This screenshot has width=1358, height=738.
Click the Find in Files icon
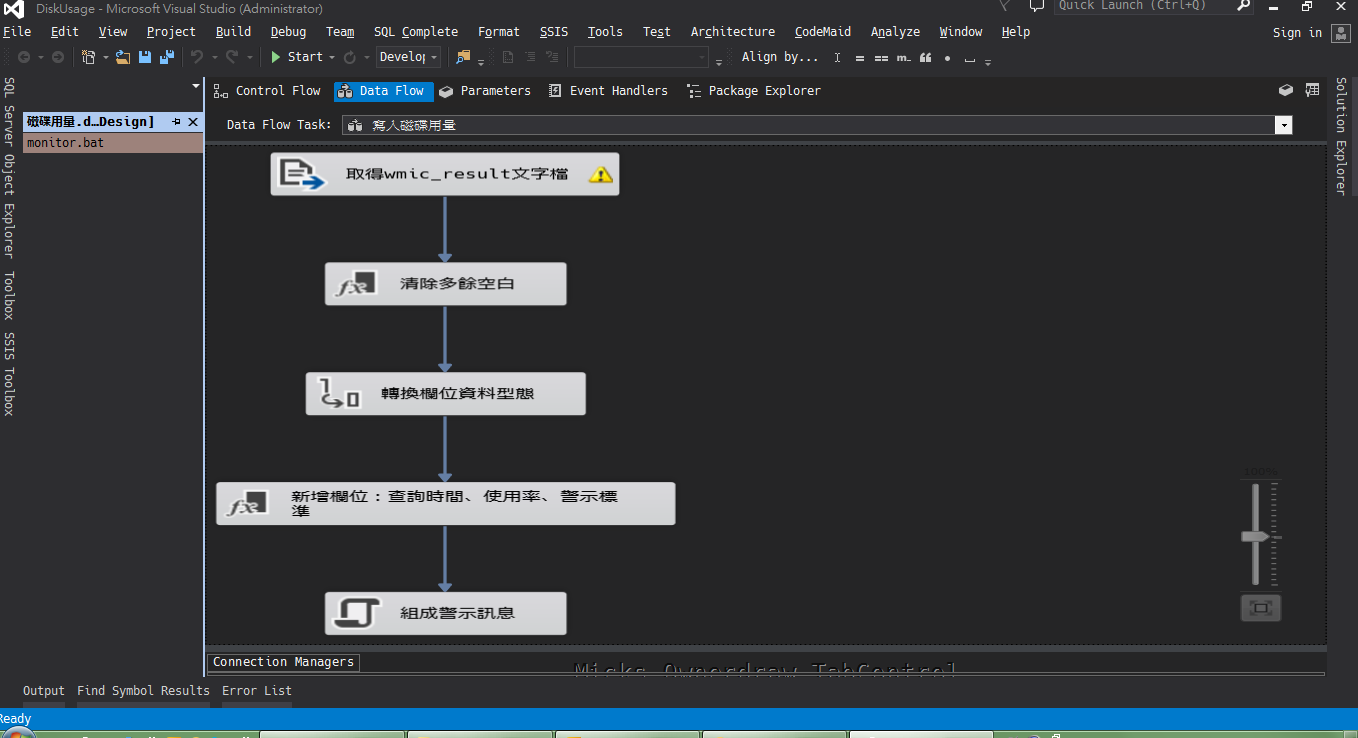pos(463,57)
